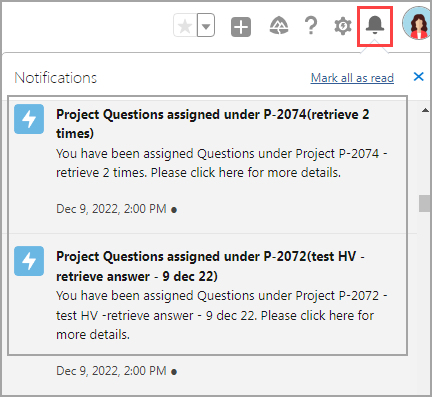Open the P-2072 test HV notification title
Viewport: 432px width, 397px height.
pyautogui.click(x=210, y=266)
